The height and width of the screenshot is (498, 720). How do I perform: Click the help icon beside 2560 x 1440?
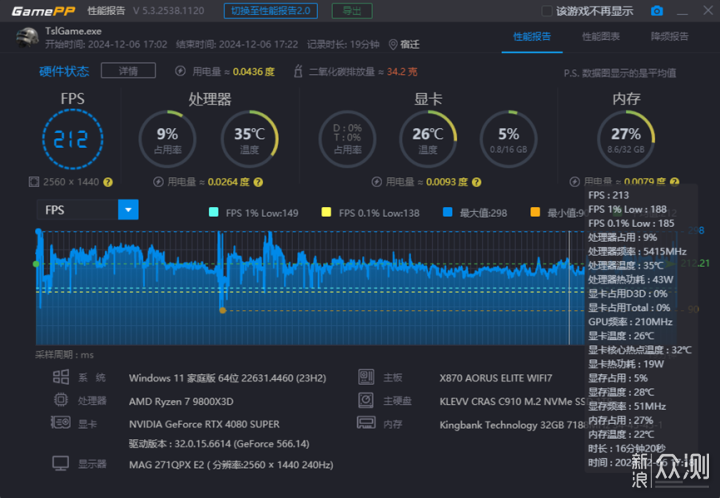point(108,182)
